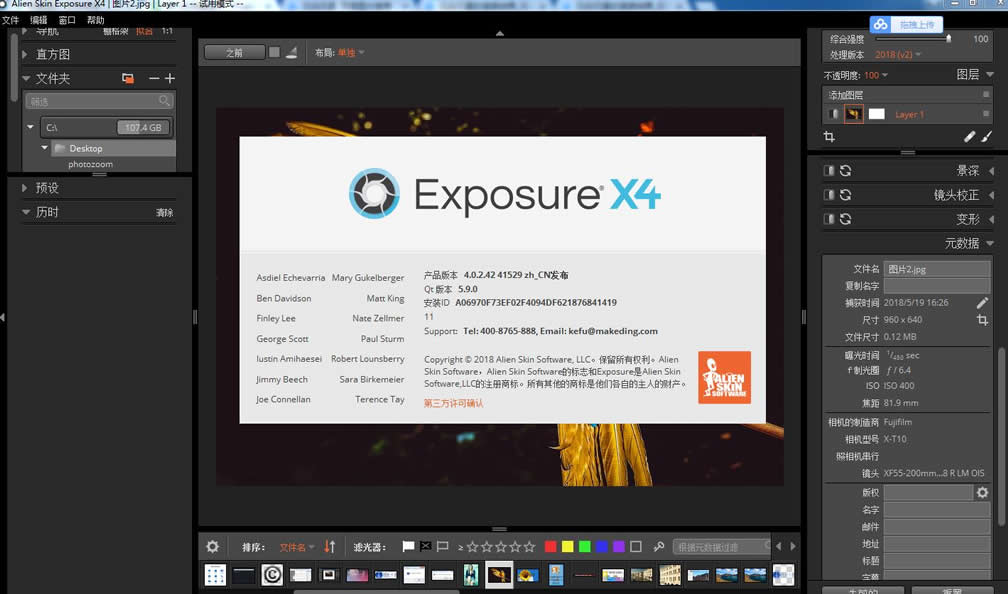The image size is (1008, 594).
Task: Toggle the 镜头校正 panel on/off switch
Action: [829, 194]
